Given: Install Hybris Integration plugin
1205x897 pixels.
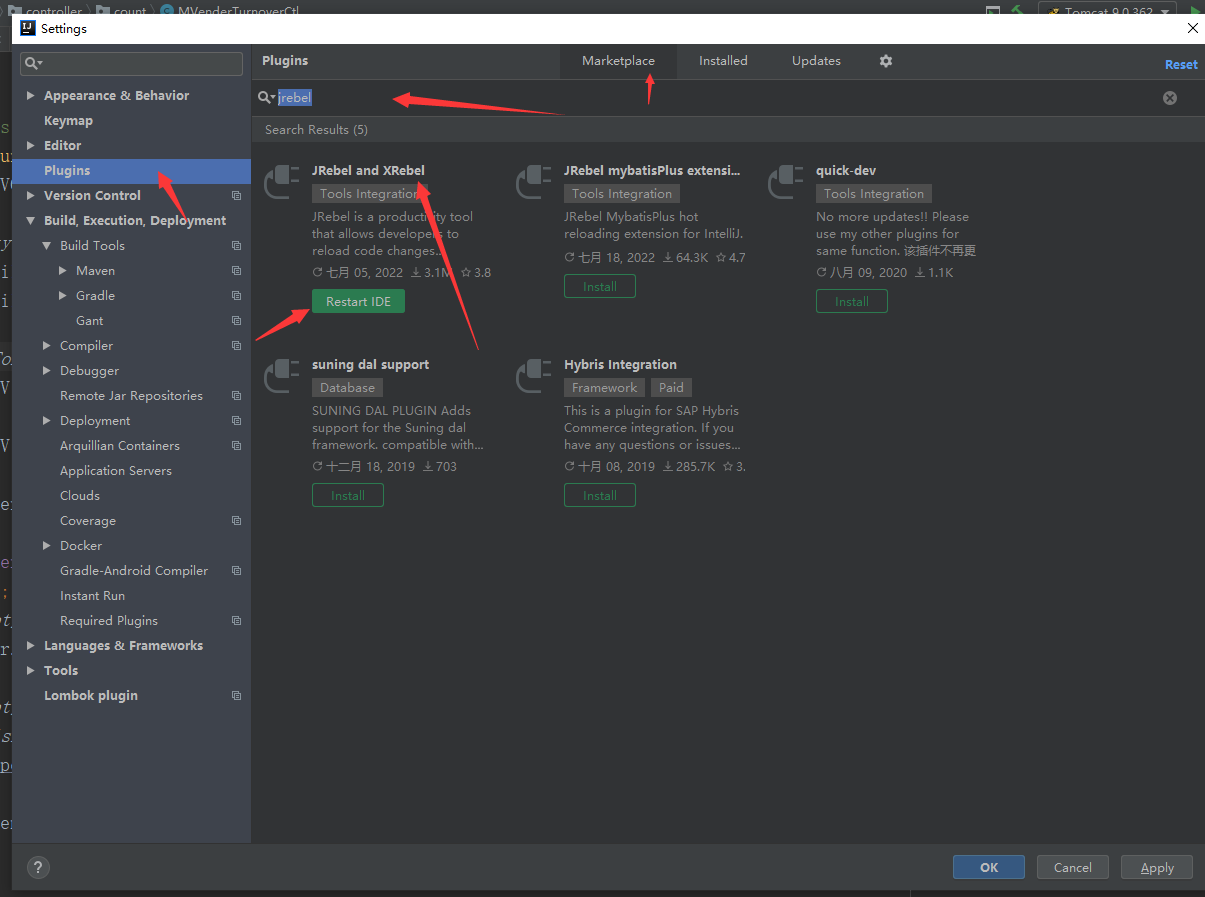Looking at the screenshot, I should tap(600, 495).
